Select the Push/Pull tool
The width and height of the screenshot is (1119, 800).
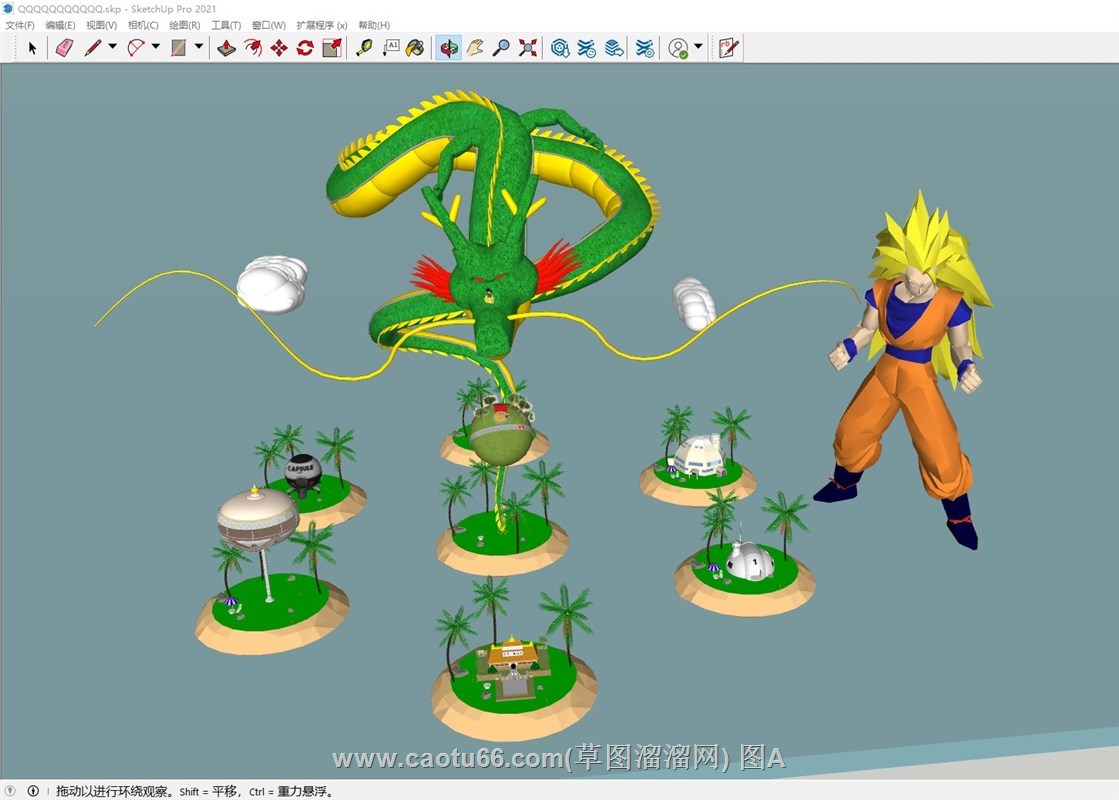(x=227, y=49)
